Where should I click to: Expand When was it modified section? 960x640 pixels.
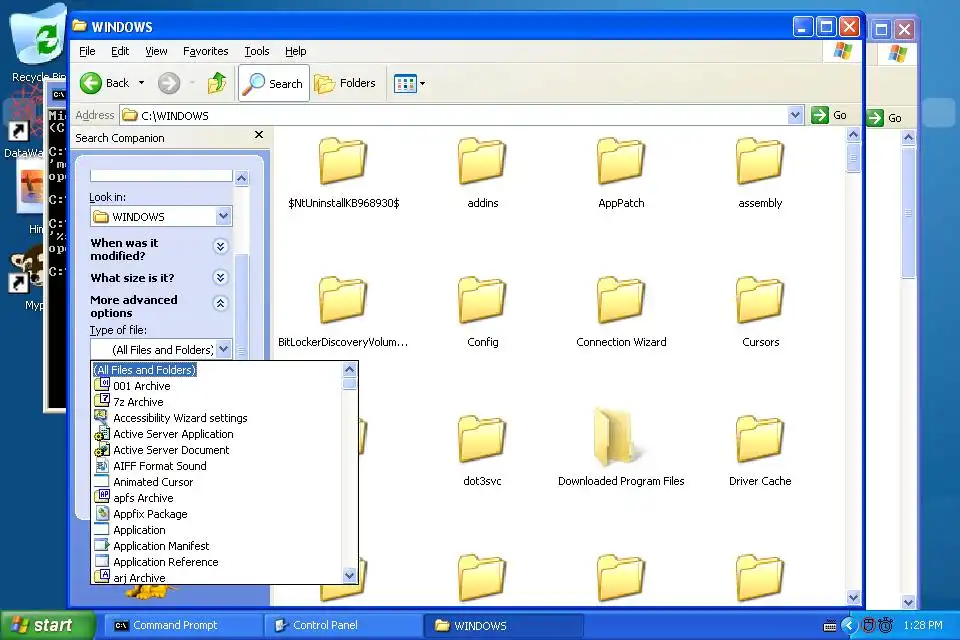220,246
